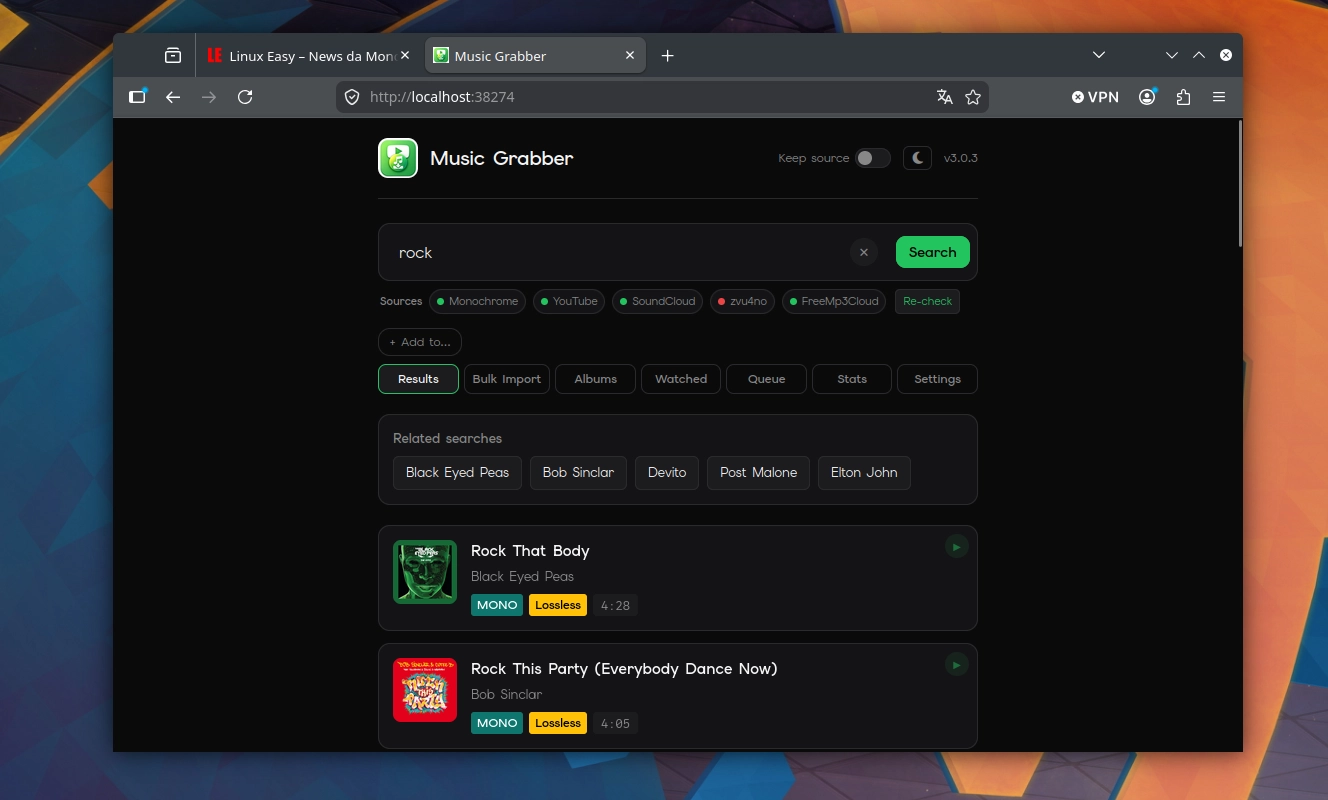Open the Albums tab
The image size is (1328, 800).
click(596, 379)
